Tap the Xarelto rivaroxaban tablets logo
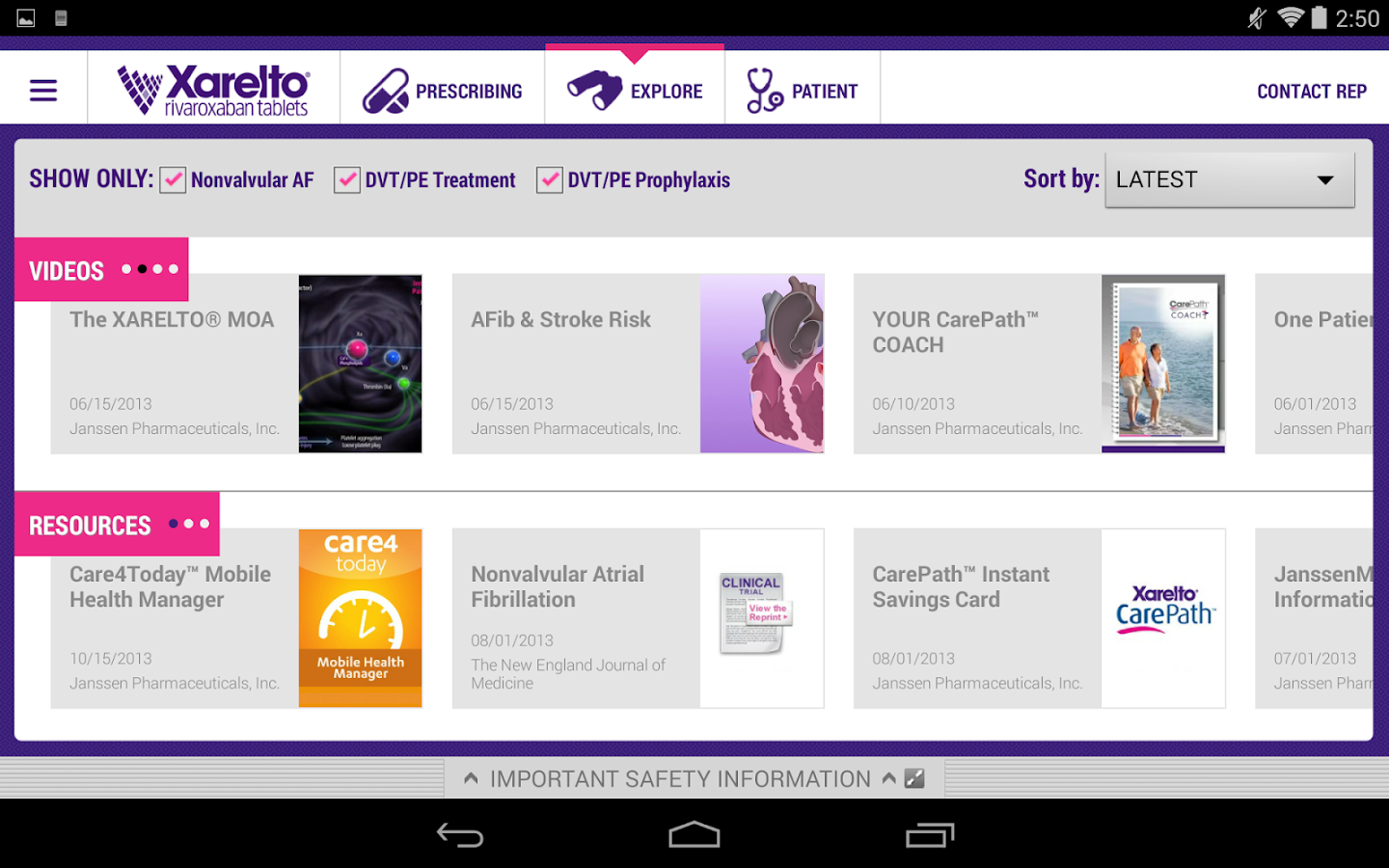1389x868 pixels. click(213, 90)
